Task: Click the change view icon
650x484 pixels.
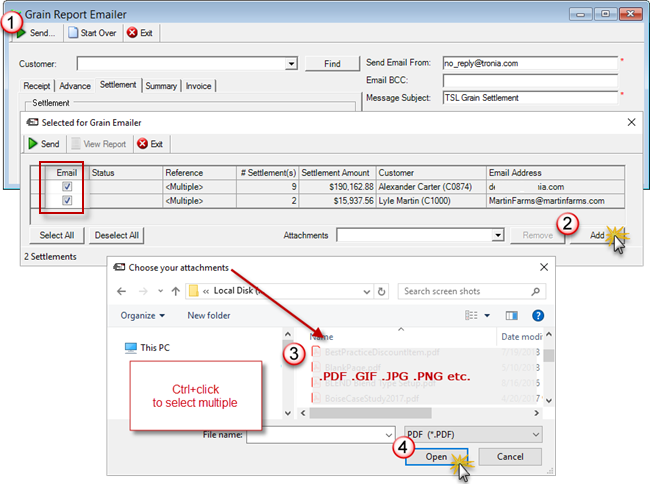Action: click(471, 316)
